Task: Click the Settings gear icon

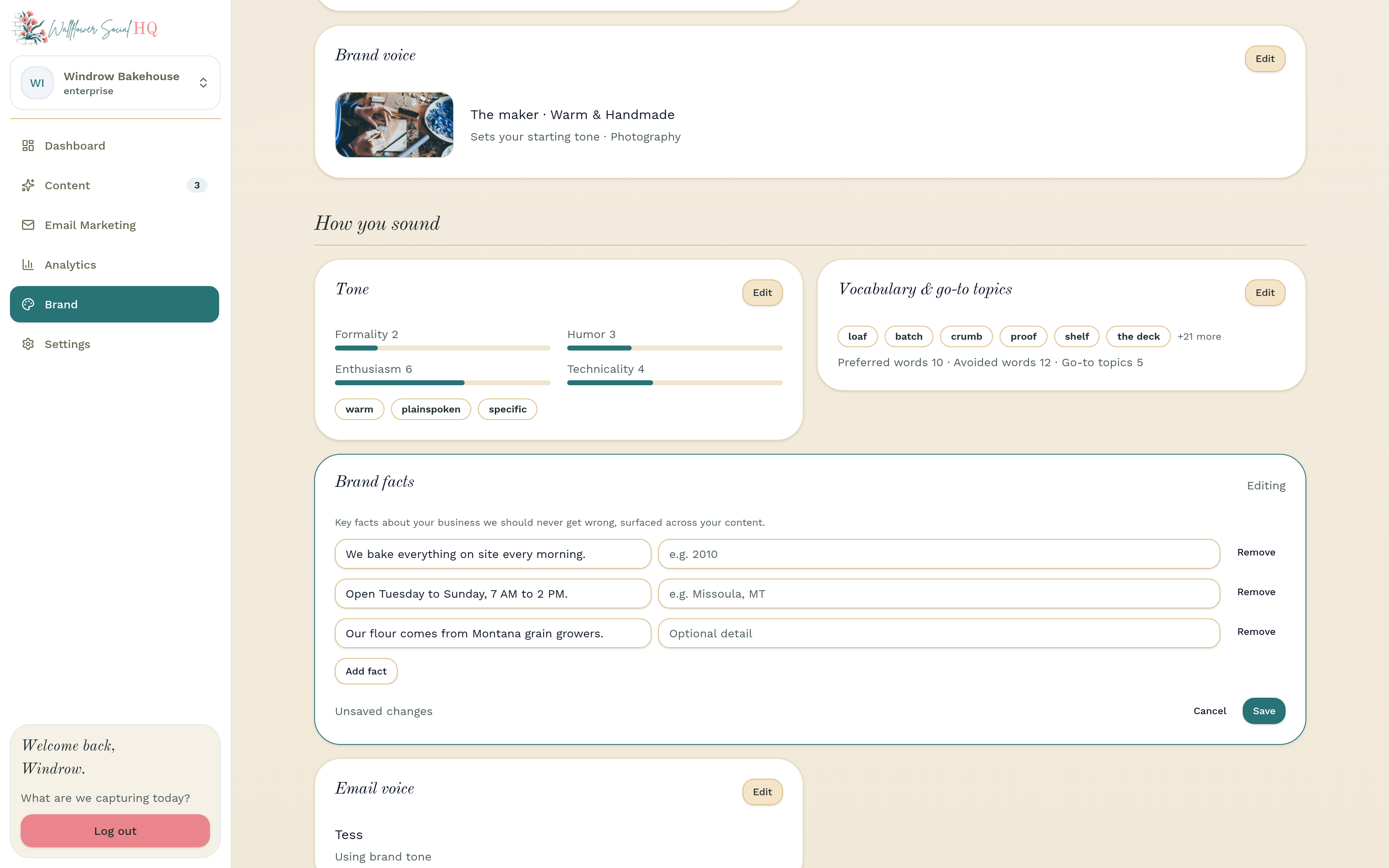Action: click(x=28, y=344)
